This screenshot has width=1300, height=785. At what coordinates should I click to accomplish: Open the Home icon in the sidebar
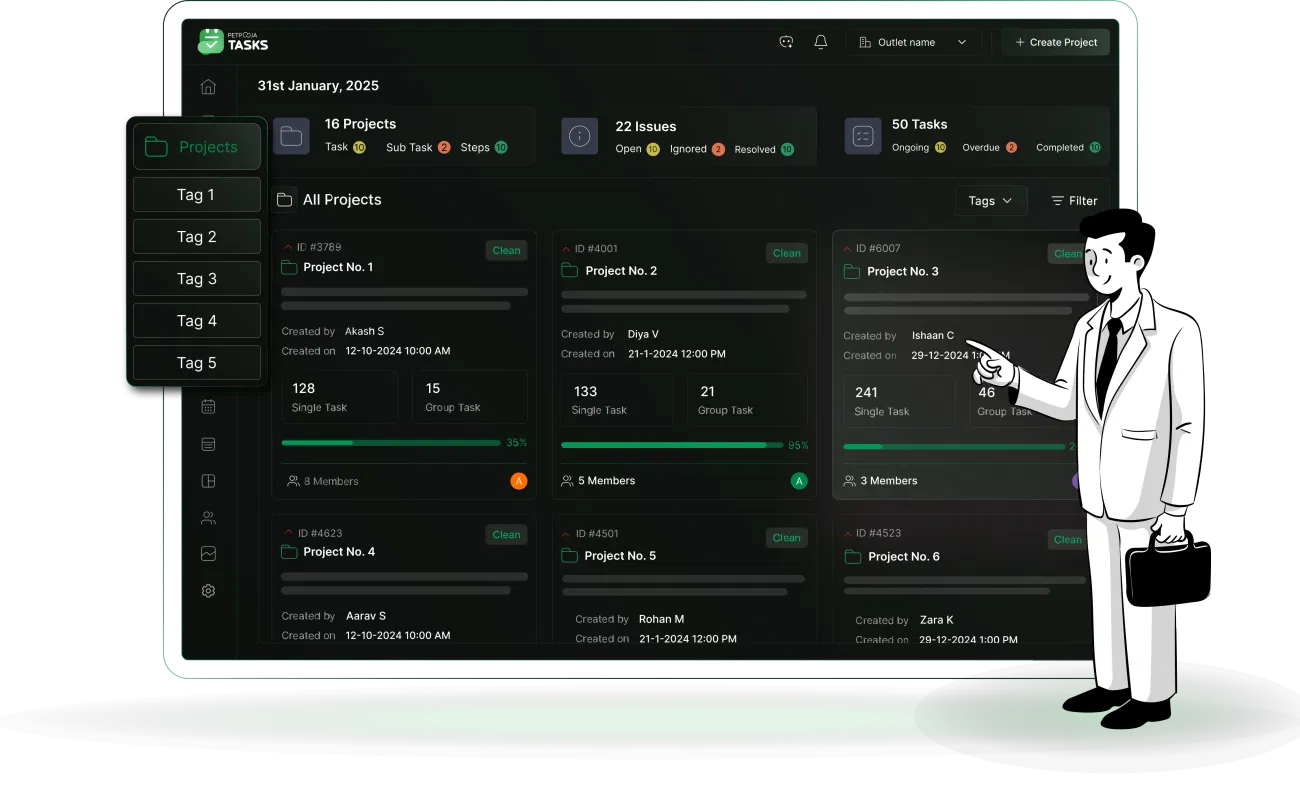[x=208, y=87]
